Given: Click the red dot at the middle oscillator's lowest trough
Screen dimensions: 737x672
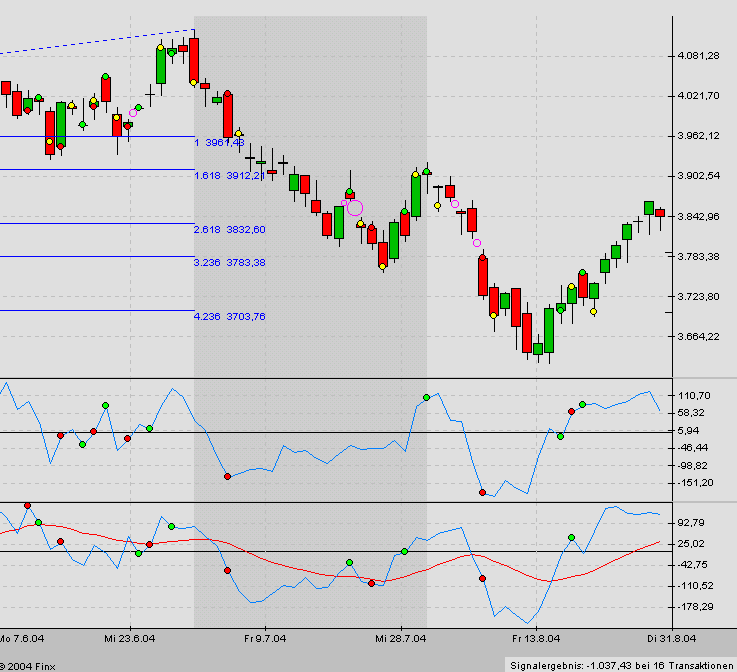Looking at the screenshot, I should tap(482, 492).
